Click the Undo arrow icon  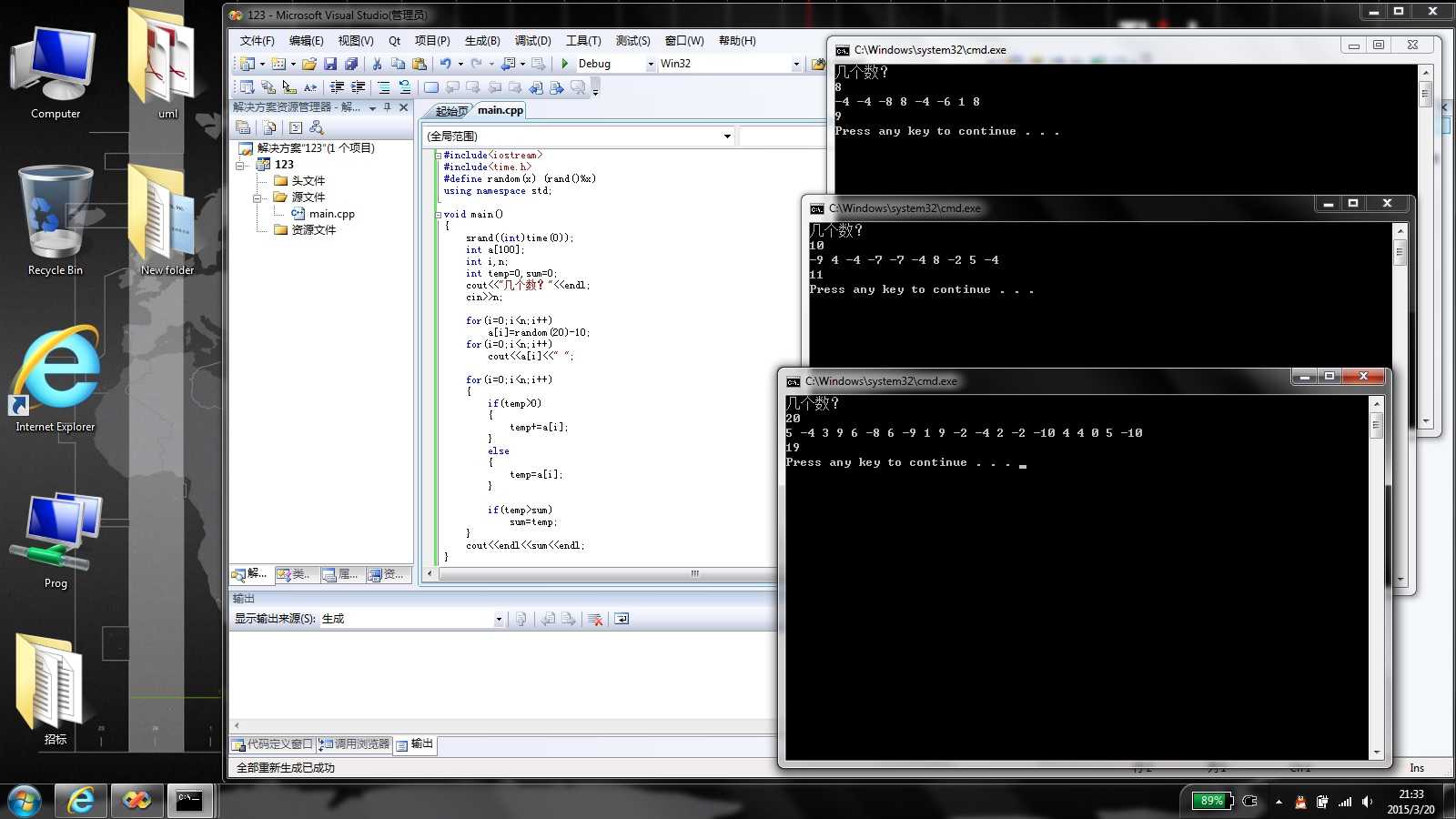click(446, 64)
